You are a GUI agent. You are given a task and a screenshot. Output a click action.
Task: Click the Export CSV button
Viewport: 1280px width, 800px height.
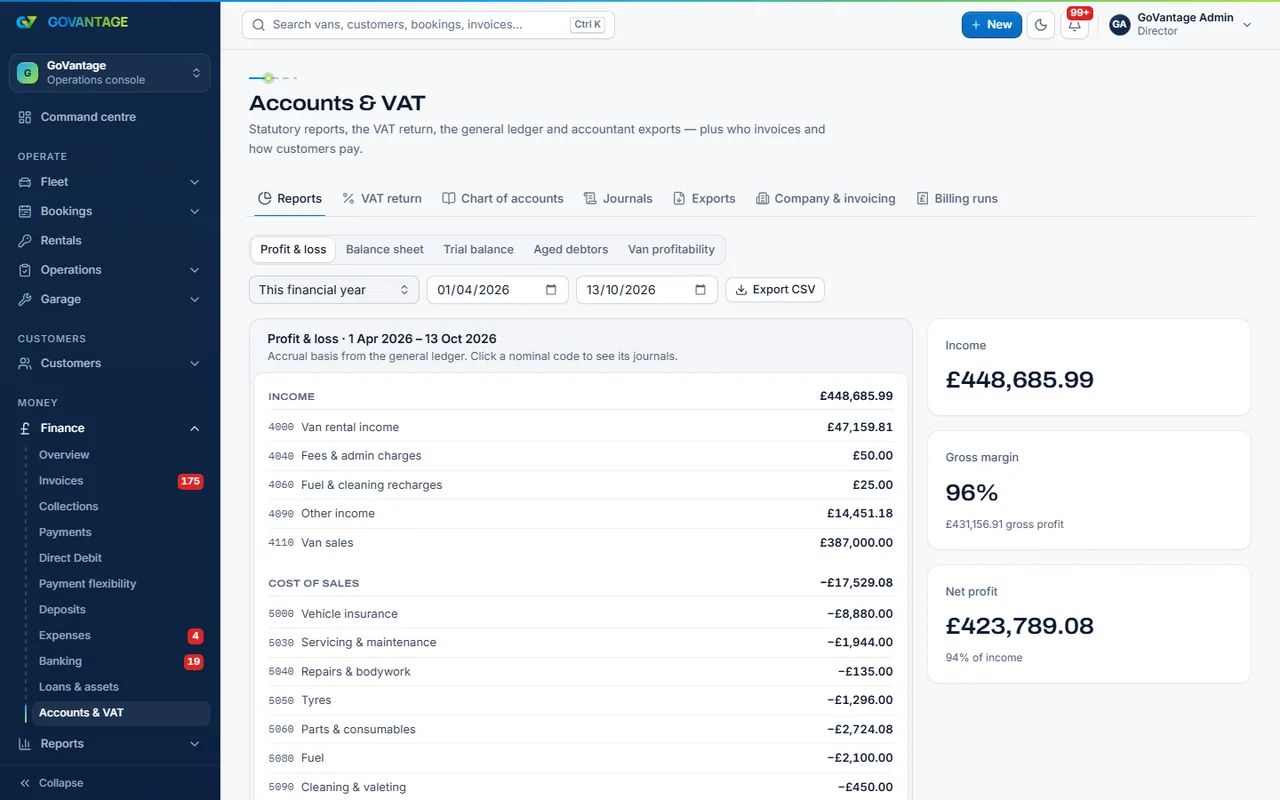[x=775, y=290]
